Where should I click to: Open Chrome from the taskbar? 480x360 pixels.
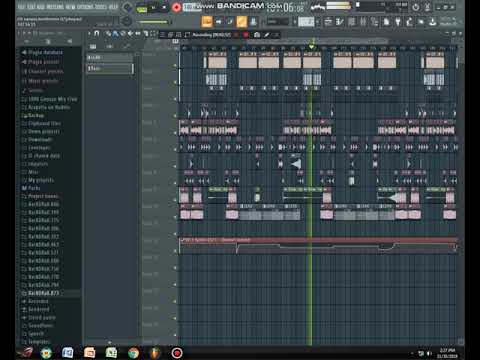(133, 353)
